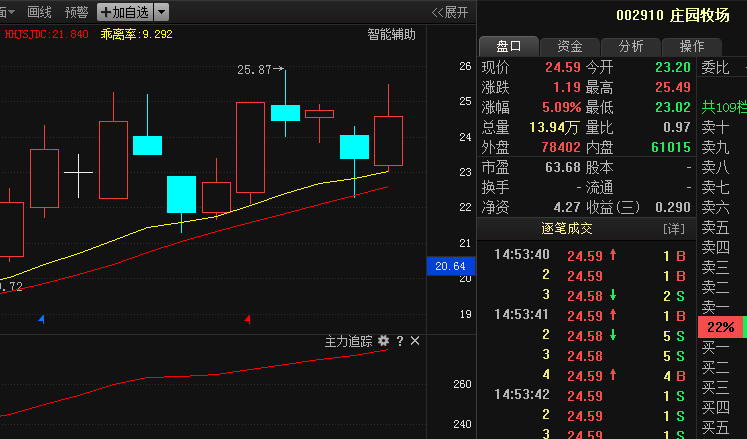Click the blue triangle marker below chart

[x=41, y=319]
